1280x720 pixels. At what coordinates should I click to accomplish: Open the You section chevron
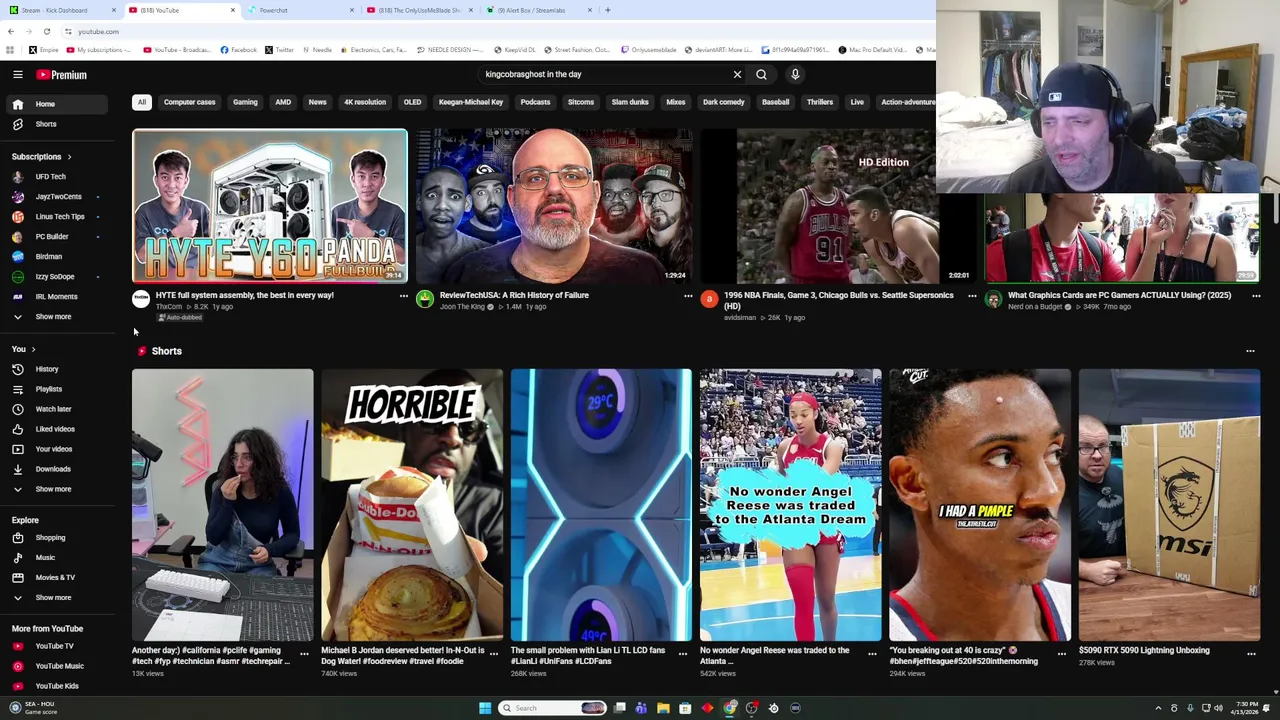(33, 349)
